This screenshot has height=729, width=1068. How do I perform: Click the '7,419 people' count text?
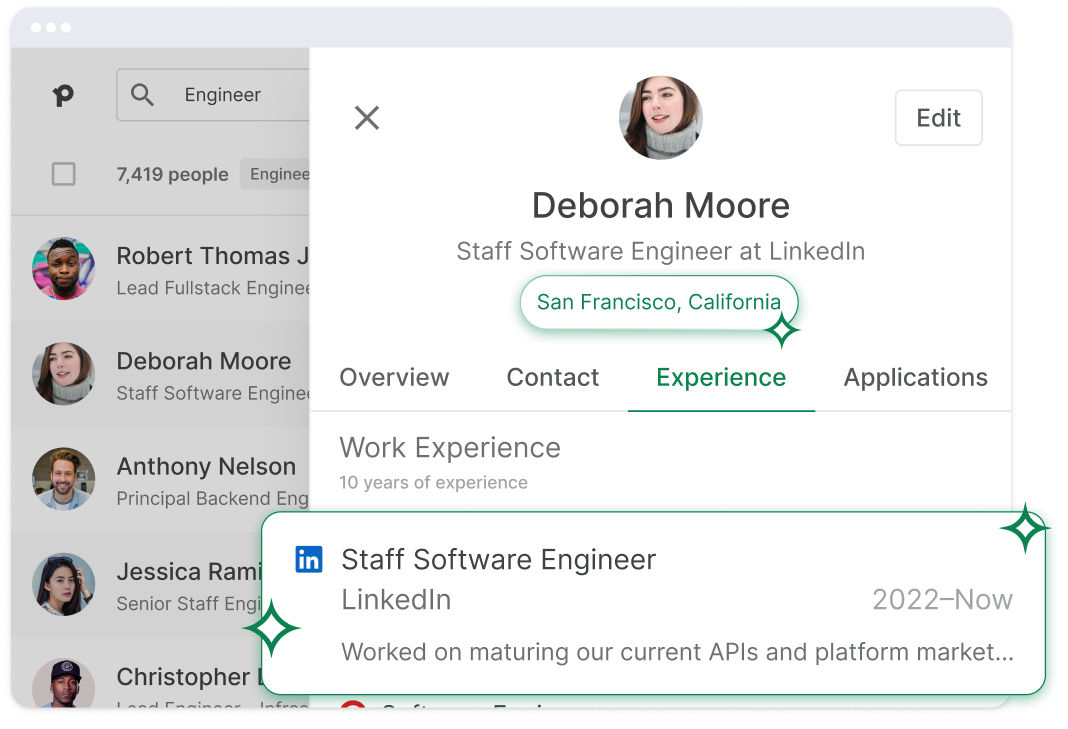pos(172,174)
